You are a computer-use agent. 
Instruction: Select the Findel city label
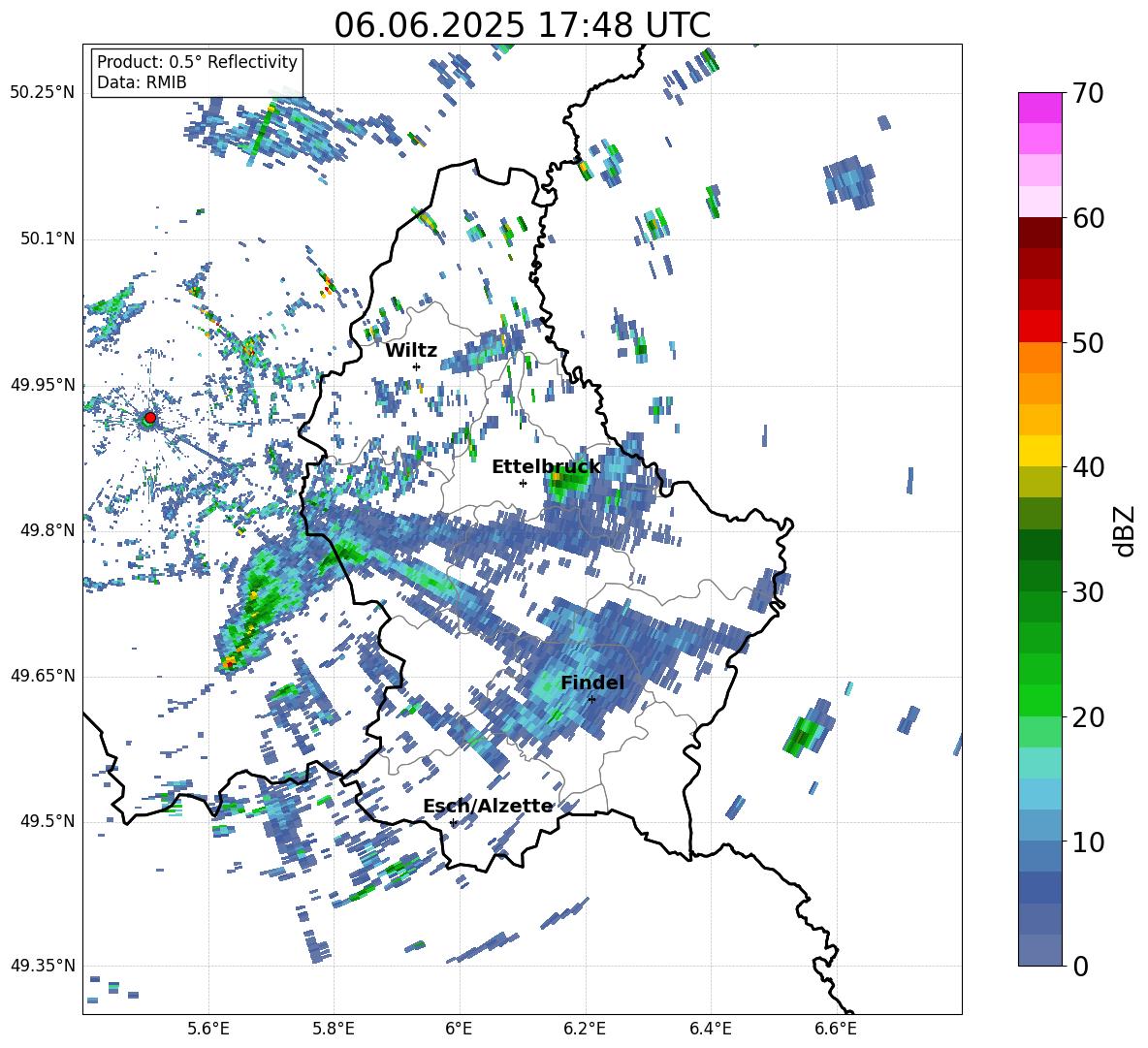[x=592, y=683]
